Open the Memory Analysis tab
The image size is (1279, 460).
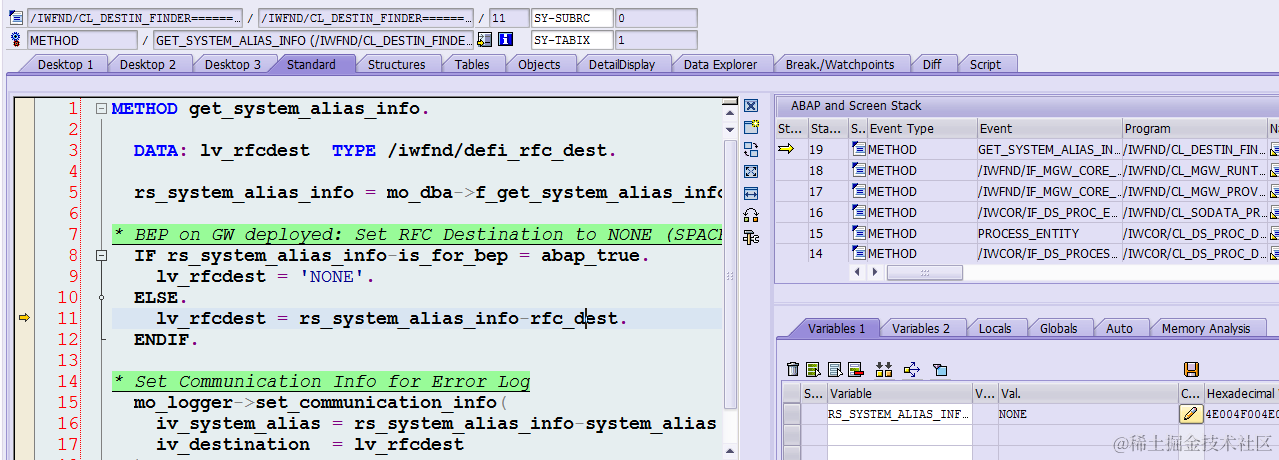click(x=1205, y=328)
